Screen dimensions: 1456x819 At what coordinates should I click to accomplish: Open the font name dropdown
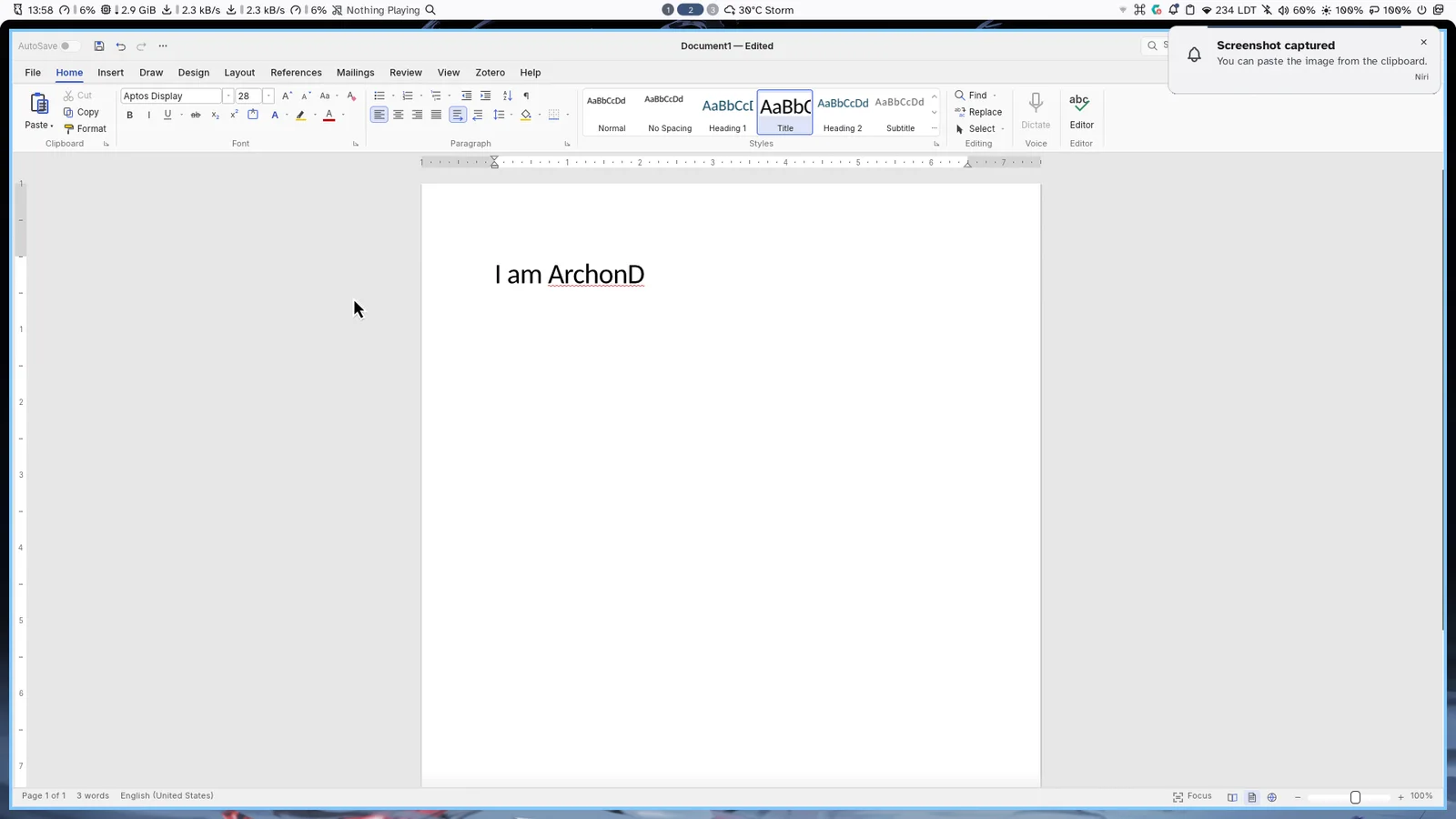pyautogui.click(x=227, y=96)
